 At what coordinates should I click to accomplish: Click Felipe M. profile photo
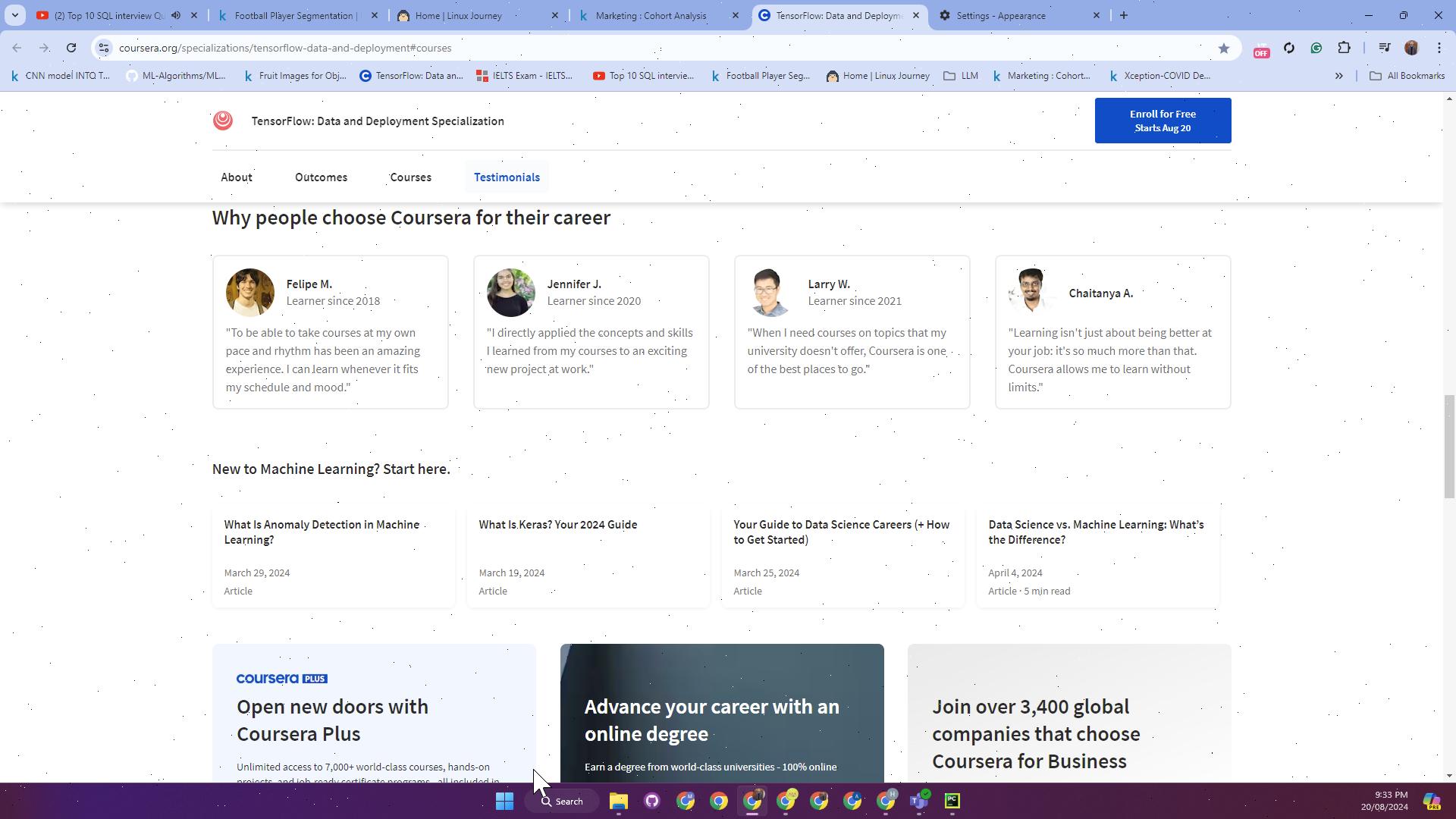pos(250,293)
